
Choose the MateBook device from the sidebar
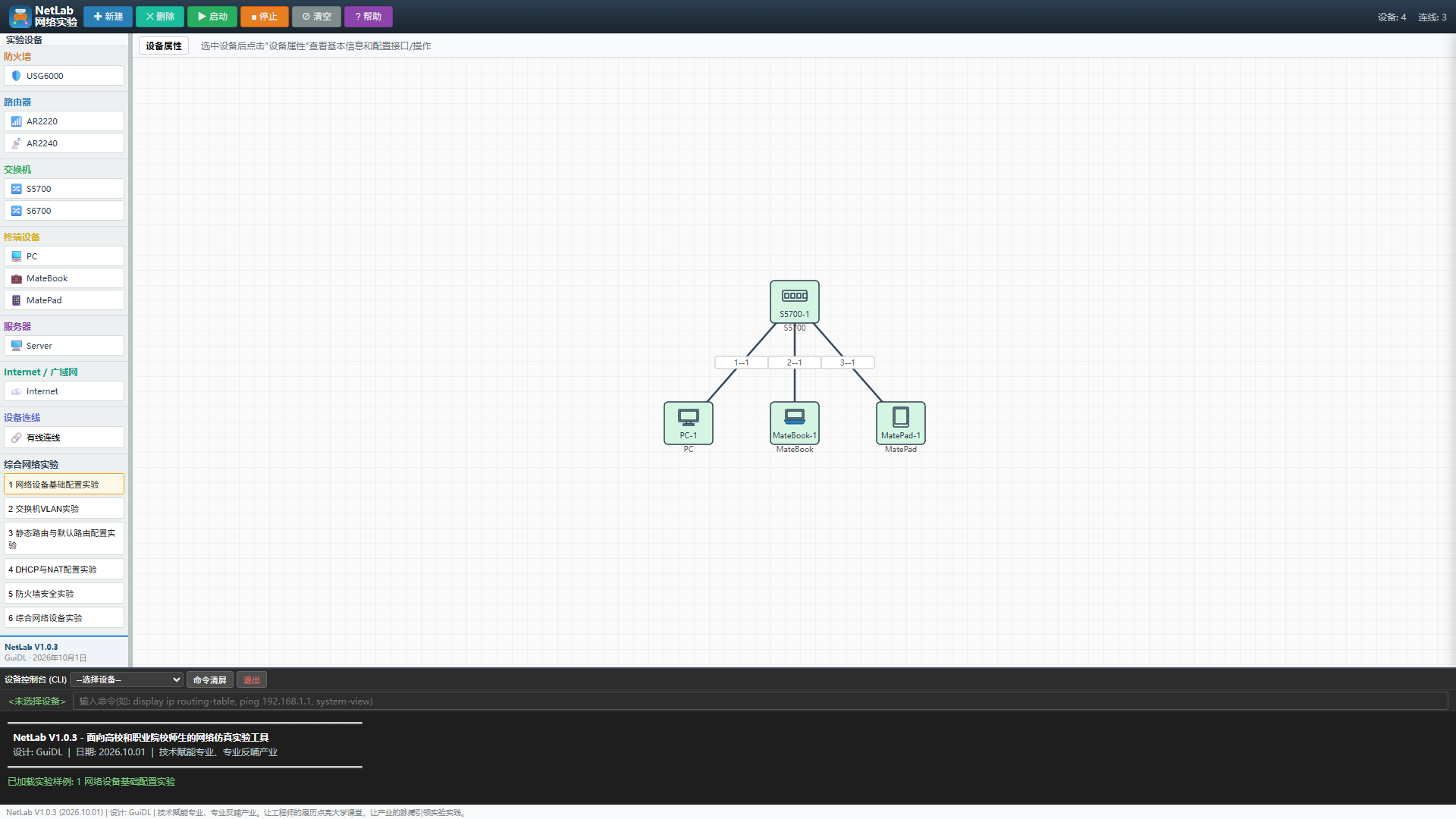click(64, 278)
